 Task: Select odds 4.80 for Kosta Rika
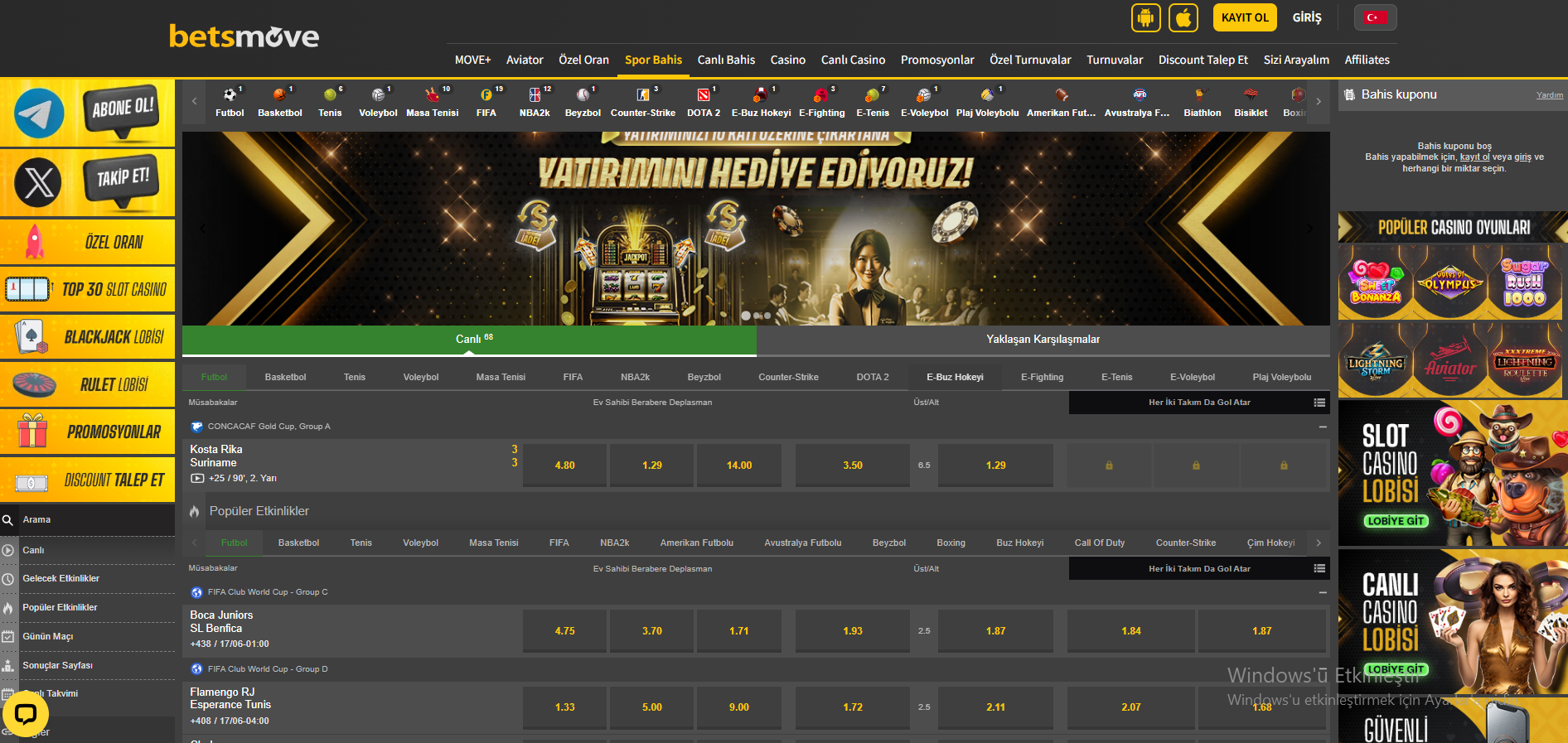[565, 466]
